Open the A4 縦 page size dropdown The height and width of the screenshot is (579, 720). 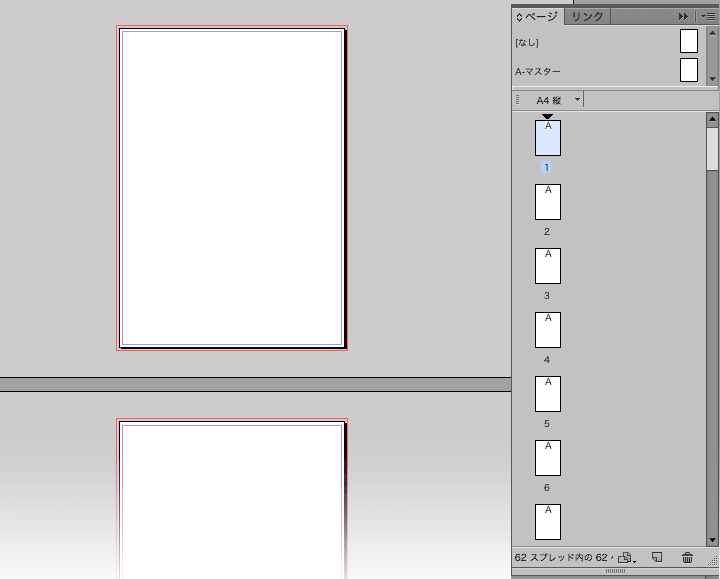pyautogui.click(x=578, y=100)
